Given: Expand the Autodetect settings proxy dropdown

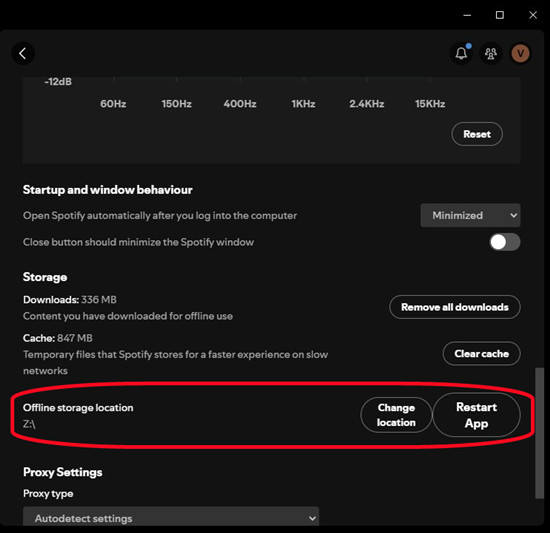Looking at the screenshot, I should (x=171, y=518).
